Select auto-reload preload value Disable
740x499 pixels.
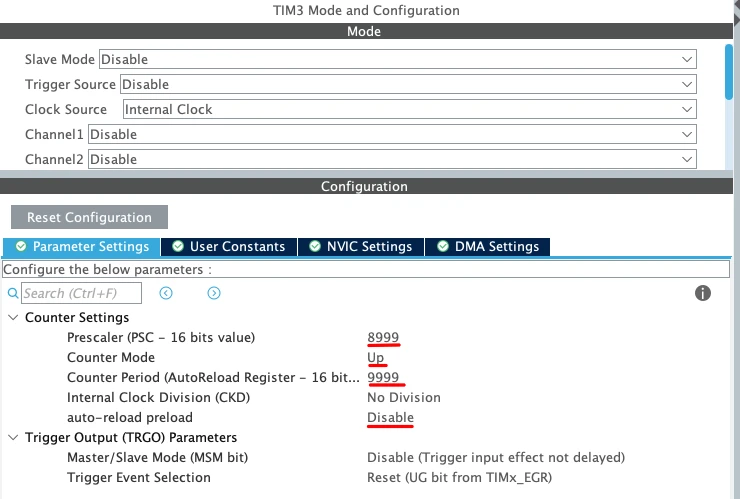(x=390, y=417)
